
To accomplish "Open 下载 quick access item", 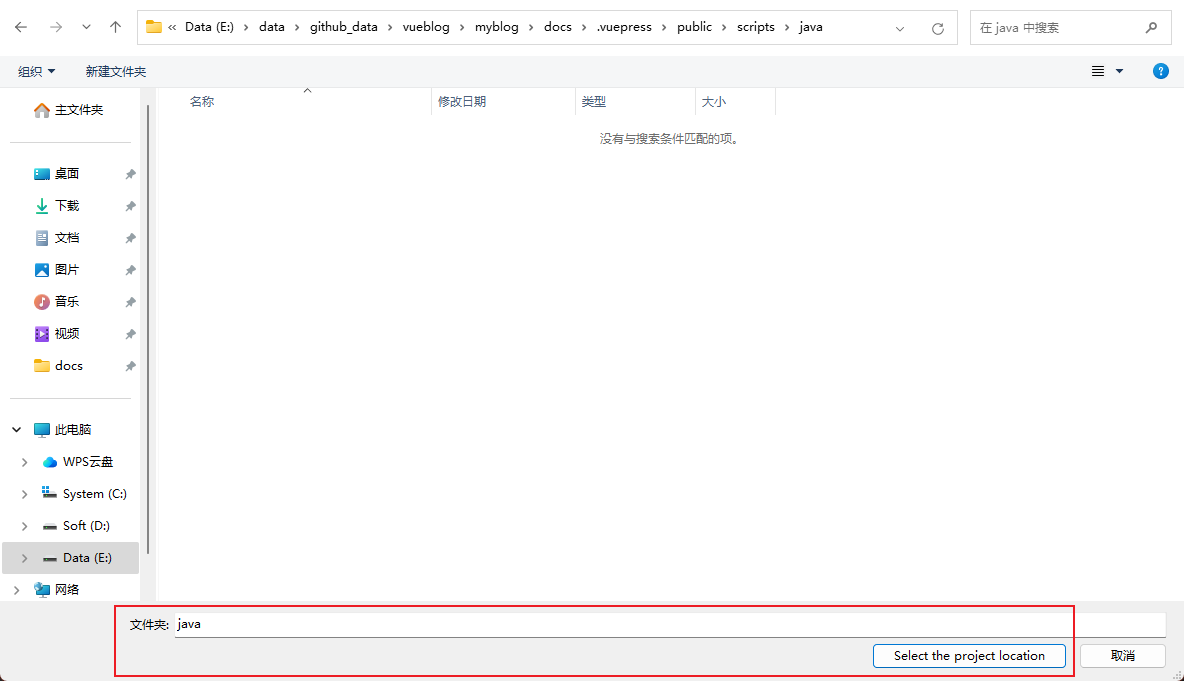I will (x=57, y=206).
